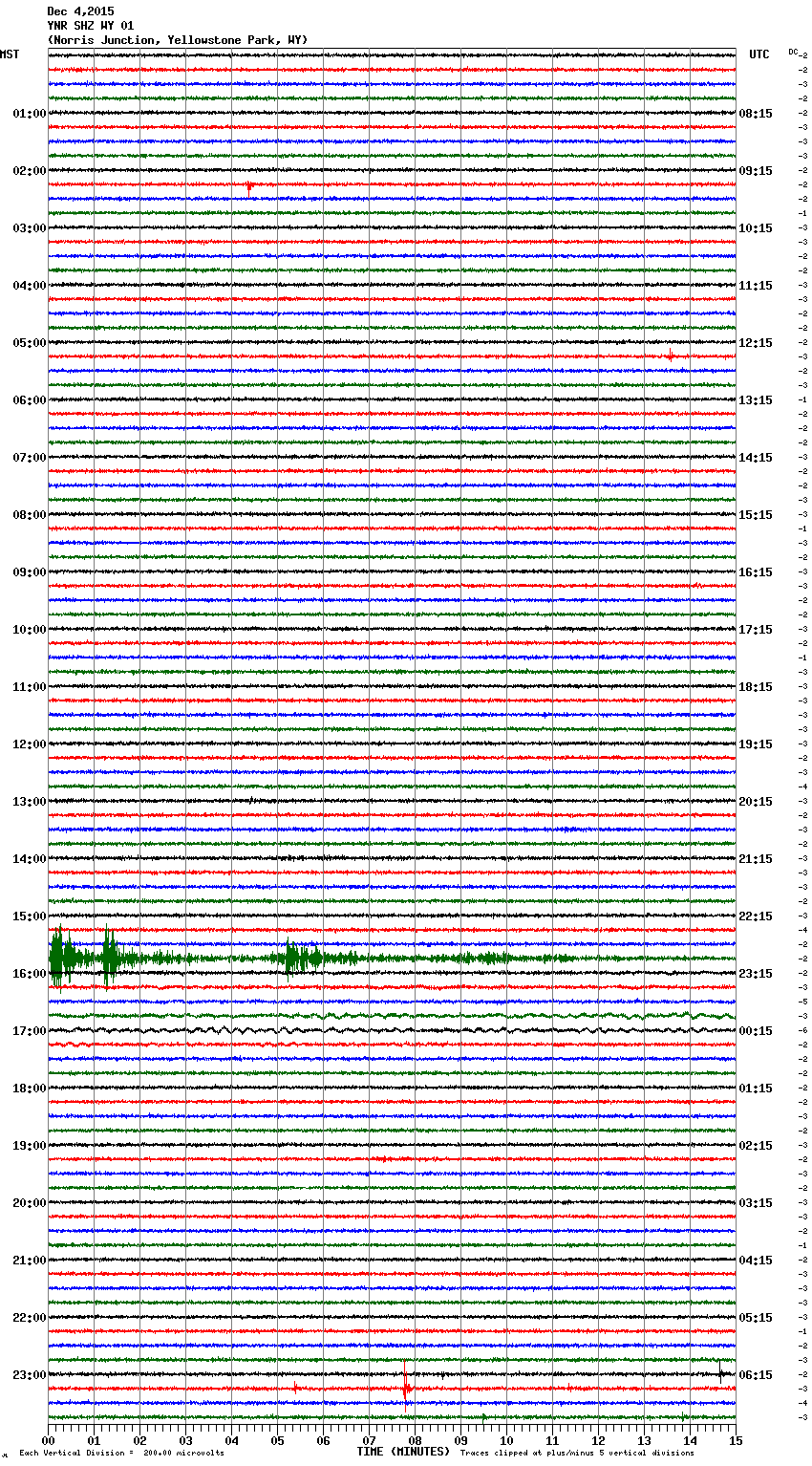Click the 06:15 UTC time label
The height and width of the screenshot is (1466, 812).
pos(756,1375)
